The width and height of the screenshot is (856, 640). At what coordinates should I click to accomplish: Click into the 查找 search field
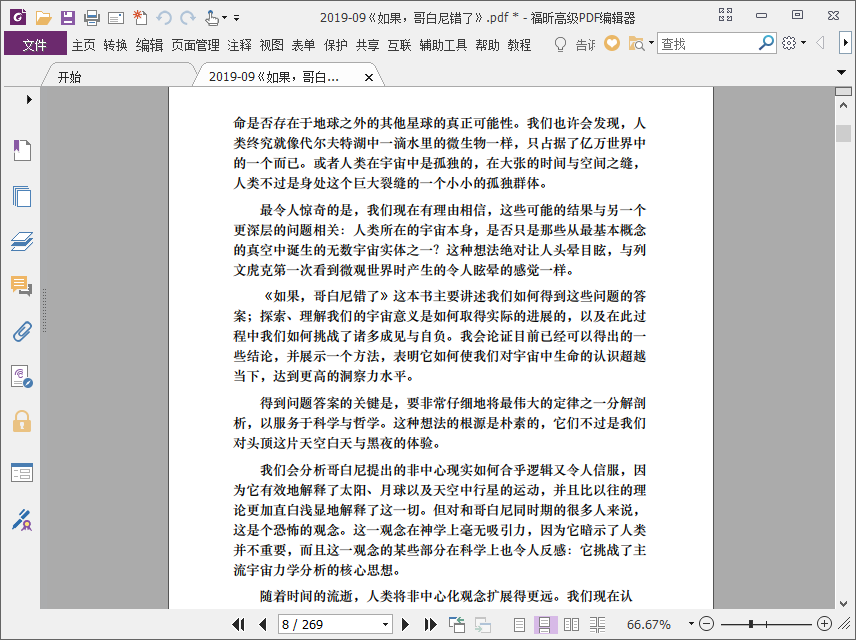[x=708, y=44]
